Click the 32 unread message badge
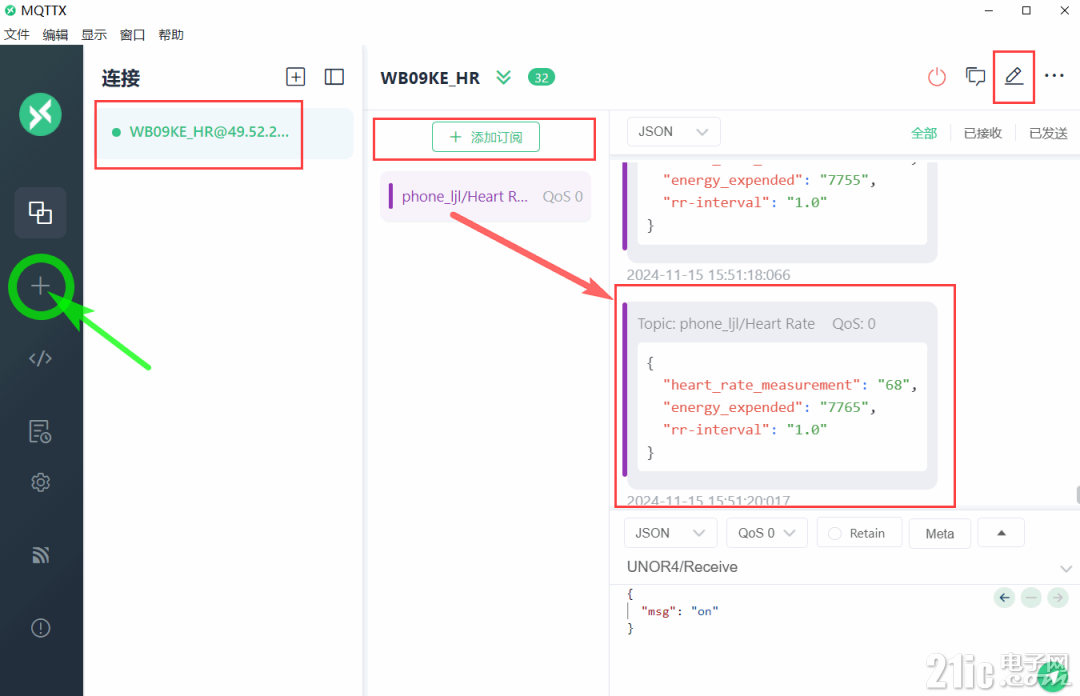 pyautogui.click(x=541, y=77)
